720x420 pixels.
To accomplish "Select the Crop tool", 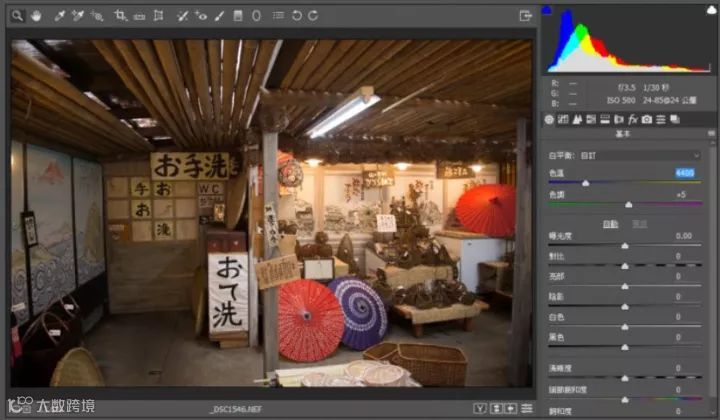I will (x=120, y=16).
